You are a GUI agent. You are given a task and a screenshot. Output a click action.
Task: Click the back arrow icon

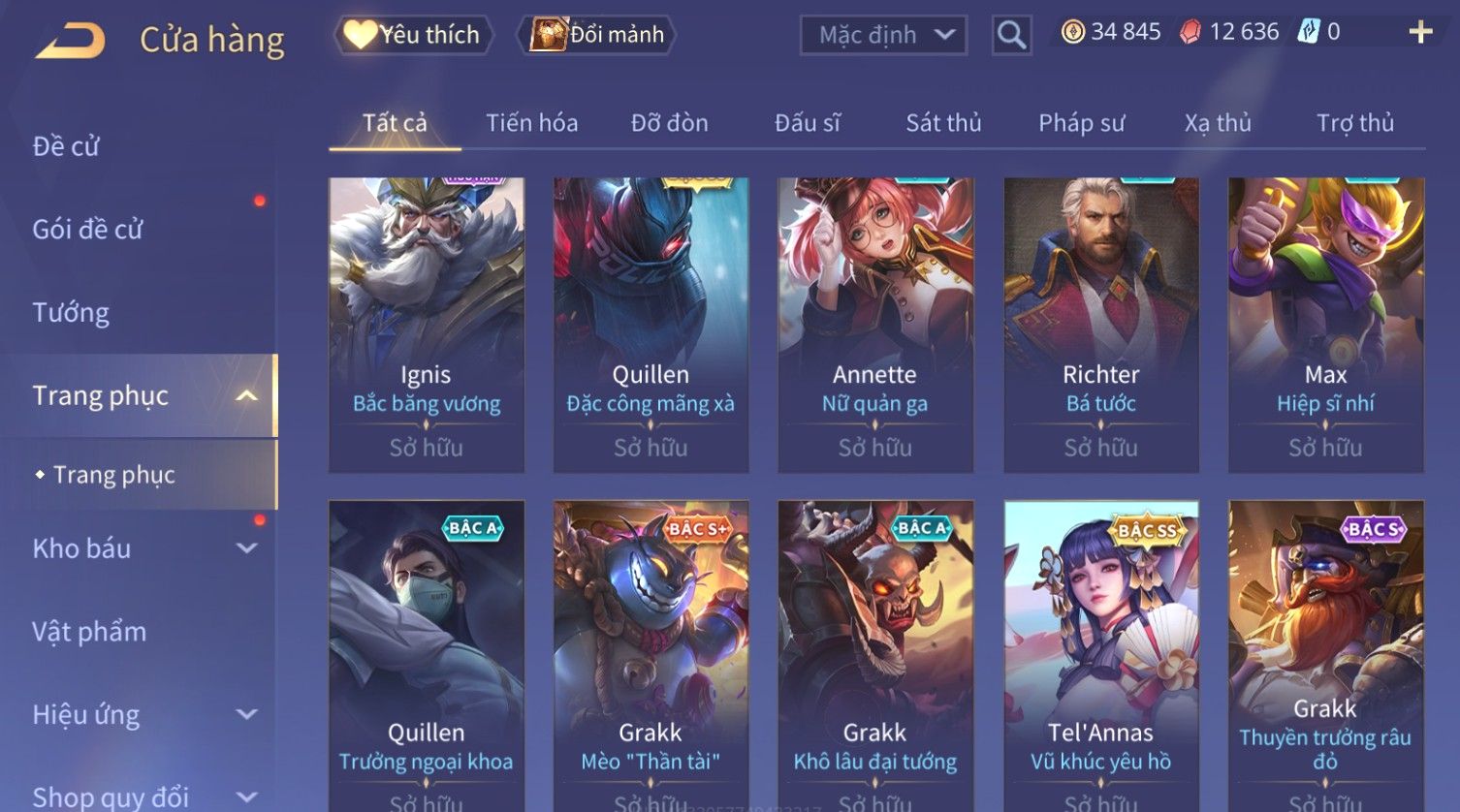pyautogui.click(x=70, y=41)
